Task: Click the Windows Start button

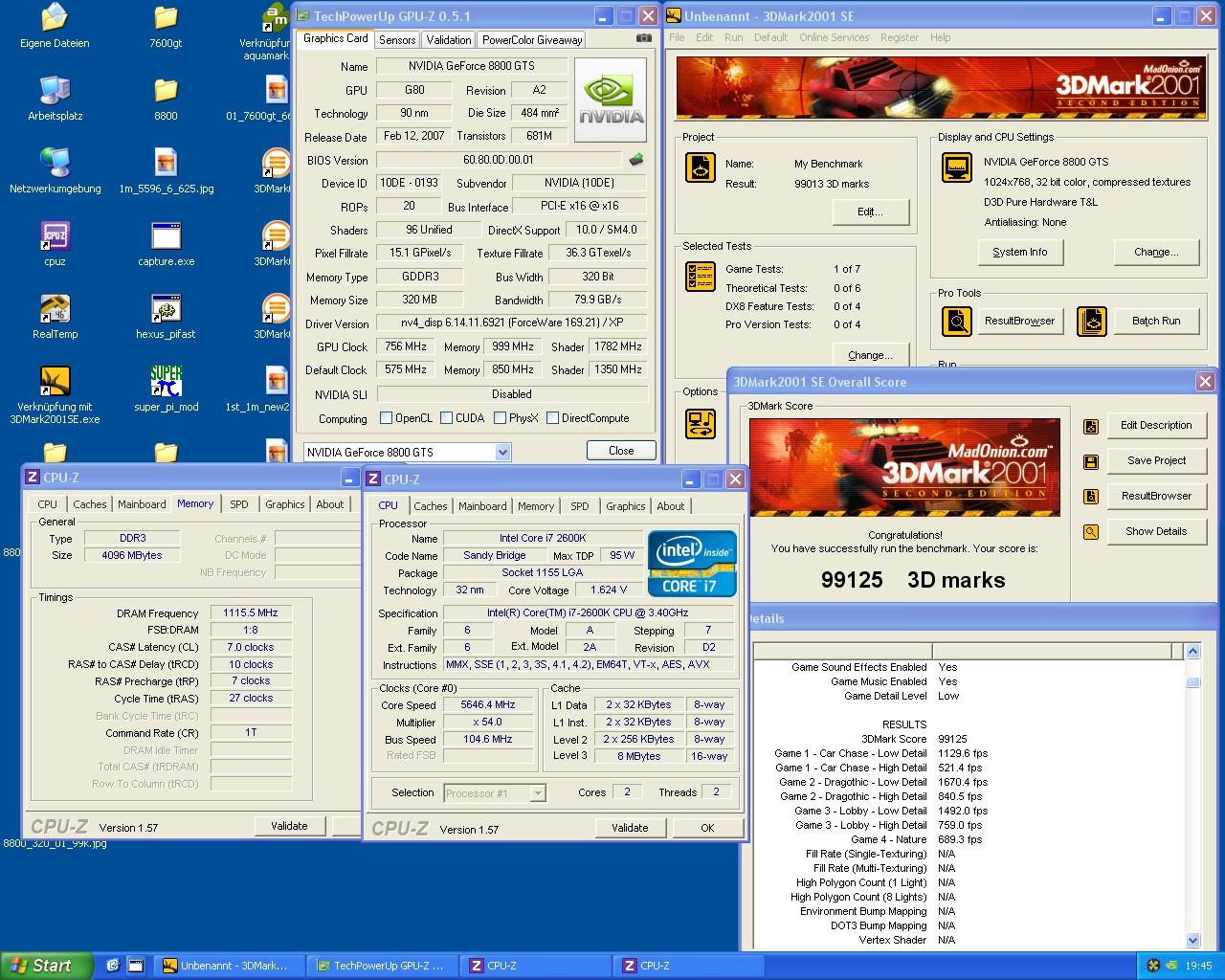Action: (x=46, y=966)
